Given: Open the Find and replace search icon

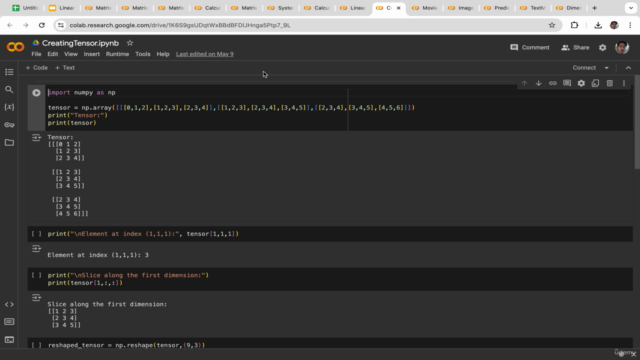Looking at the screenshot, I should coord(9,89).
